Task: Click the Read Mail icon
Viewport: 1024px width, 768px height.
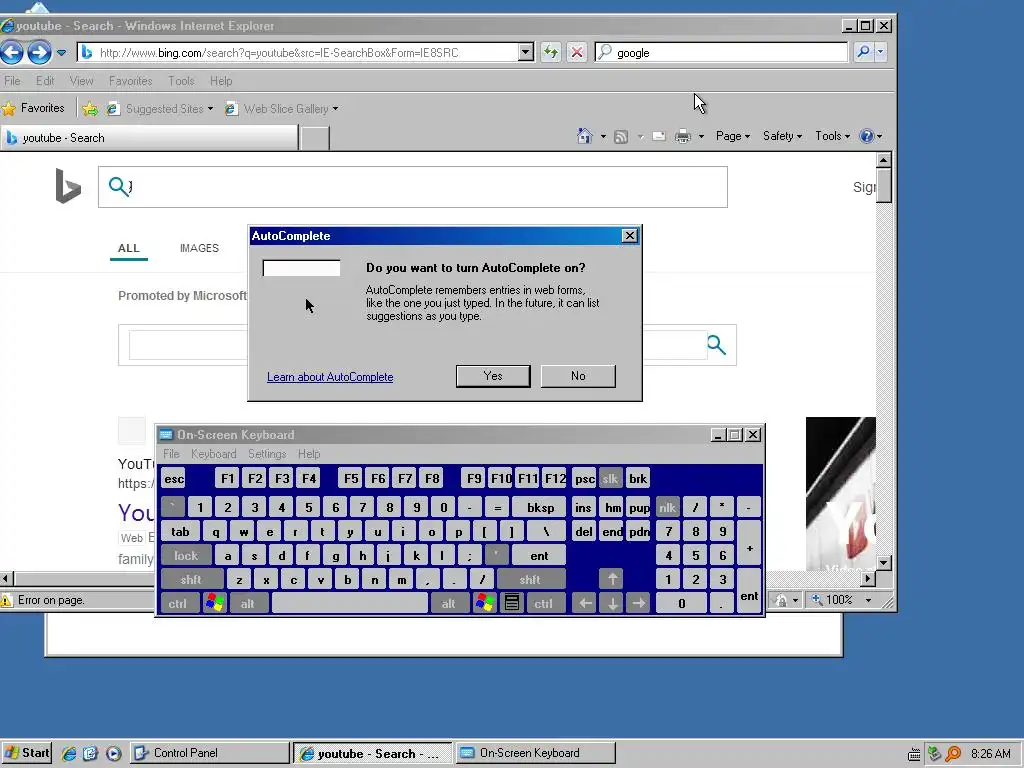Action: 659,136
